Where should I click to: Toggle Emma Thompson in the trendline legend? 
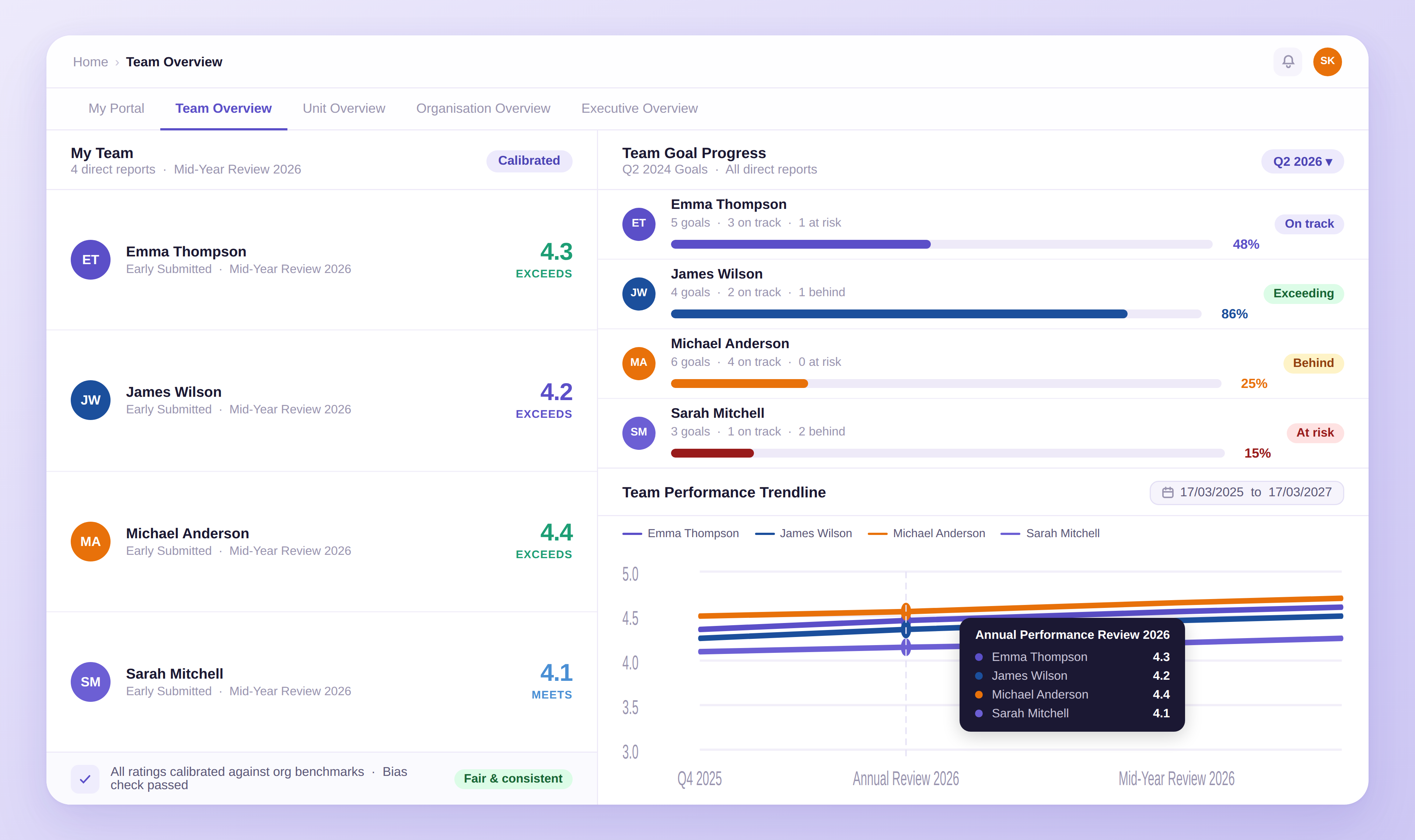(x=681, y=533)
